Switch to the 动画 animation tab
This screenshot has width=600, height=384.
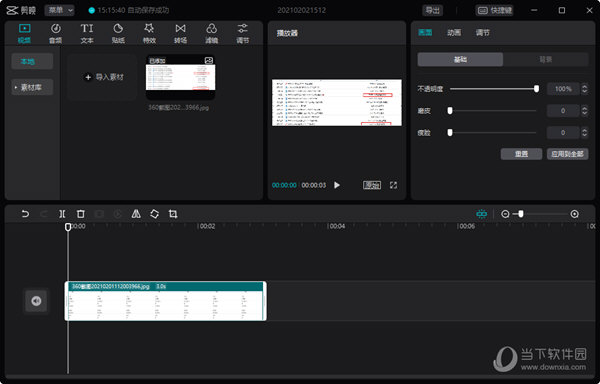tap(454, 33)
